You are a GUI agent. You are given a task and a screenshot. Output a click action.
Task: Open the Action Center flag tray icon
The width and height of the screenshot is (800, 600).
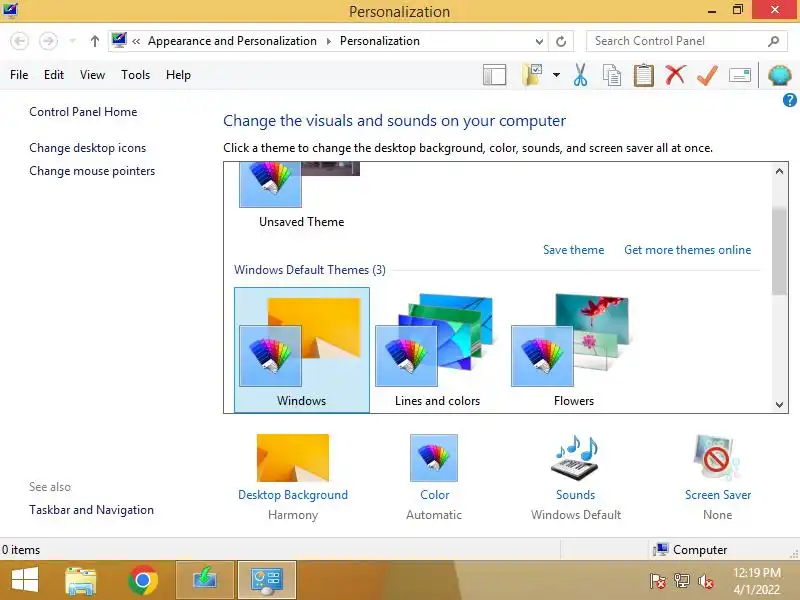pos(657,581)
